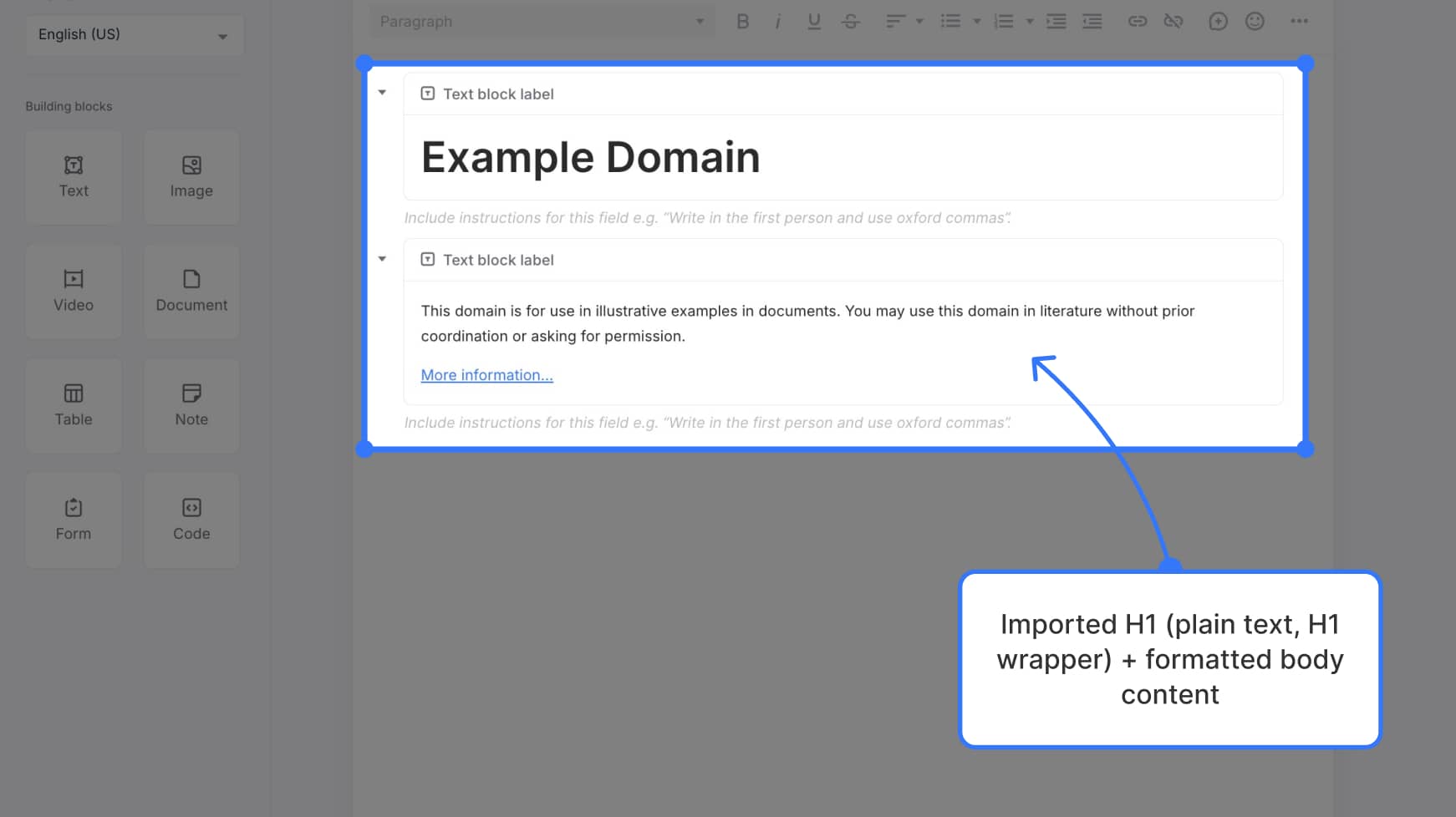1456x817 pixels.
Task: Toggle italic formatting
Action: click(x=777, y=22)
